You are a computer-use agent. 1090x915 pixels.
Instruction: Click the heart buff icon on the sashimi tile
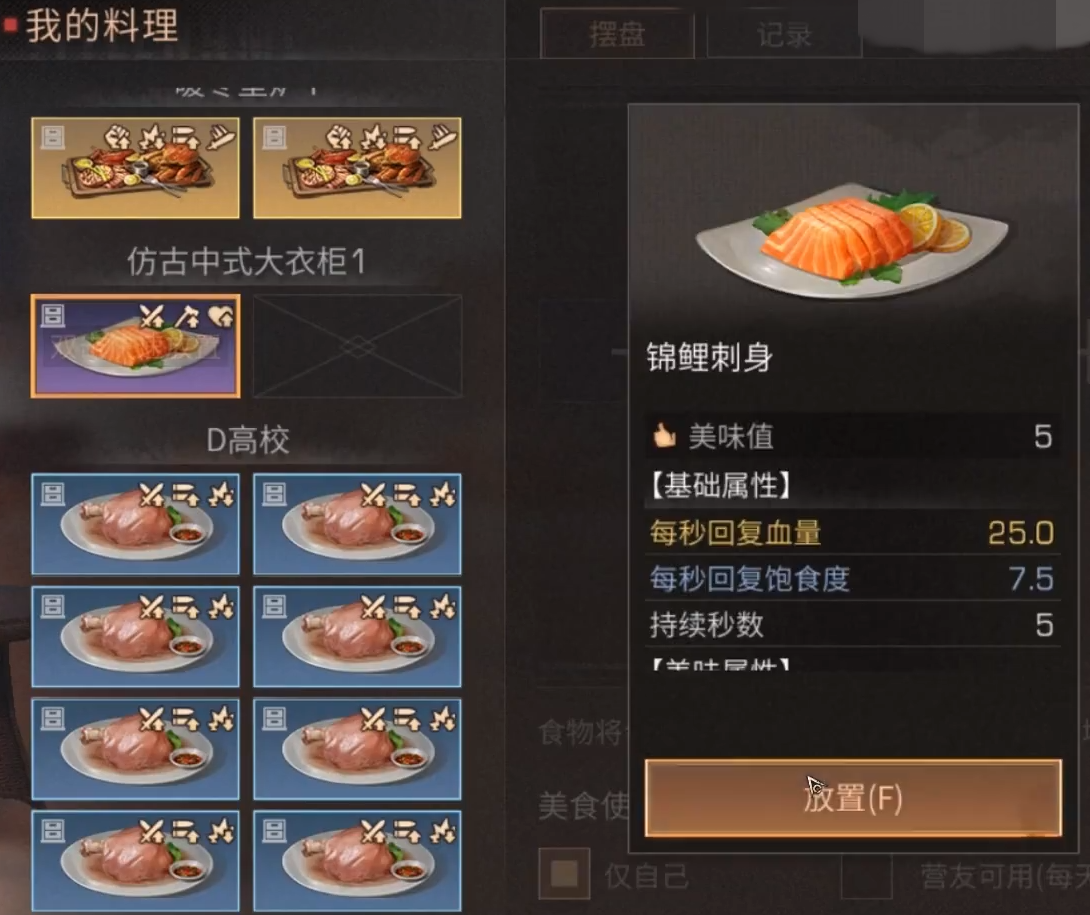pos(221,316)
